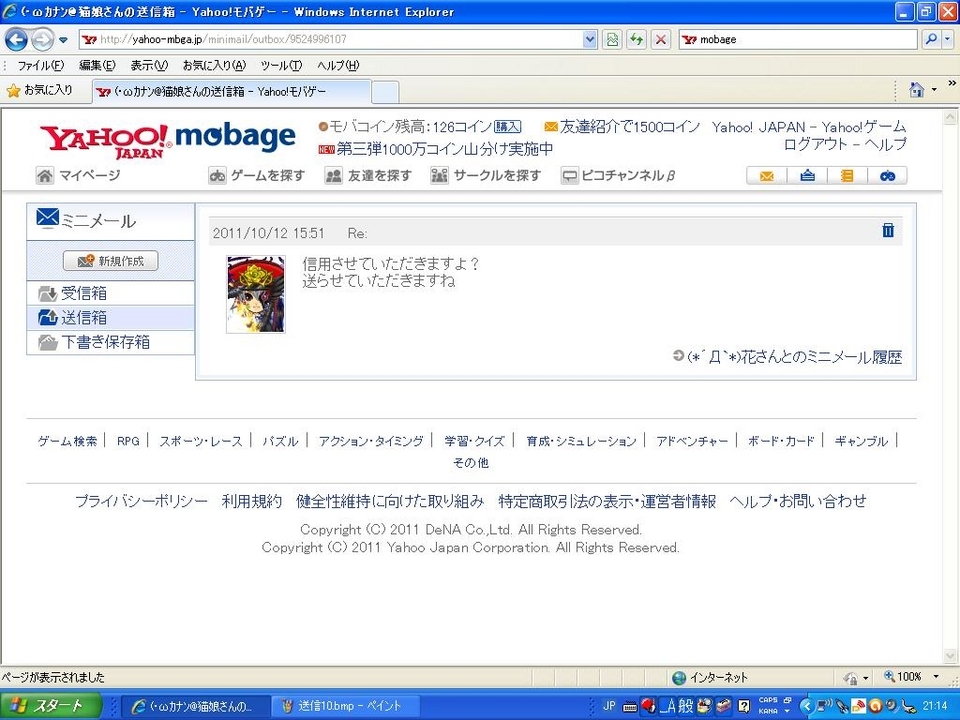Expand the address bar history dropdown

590,39
